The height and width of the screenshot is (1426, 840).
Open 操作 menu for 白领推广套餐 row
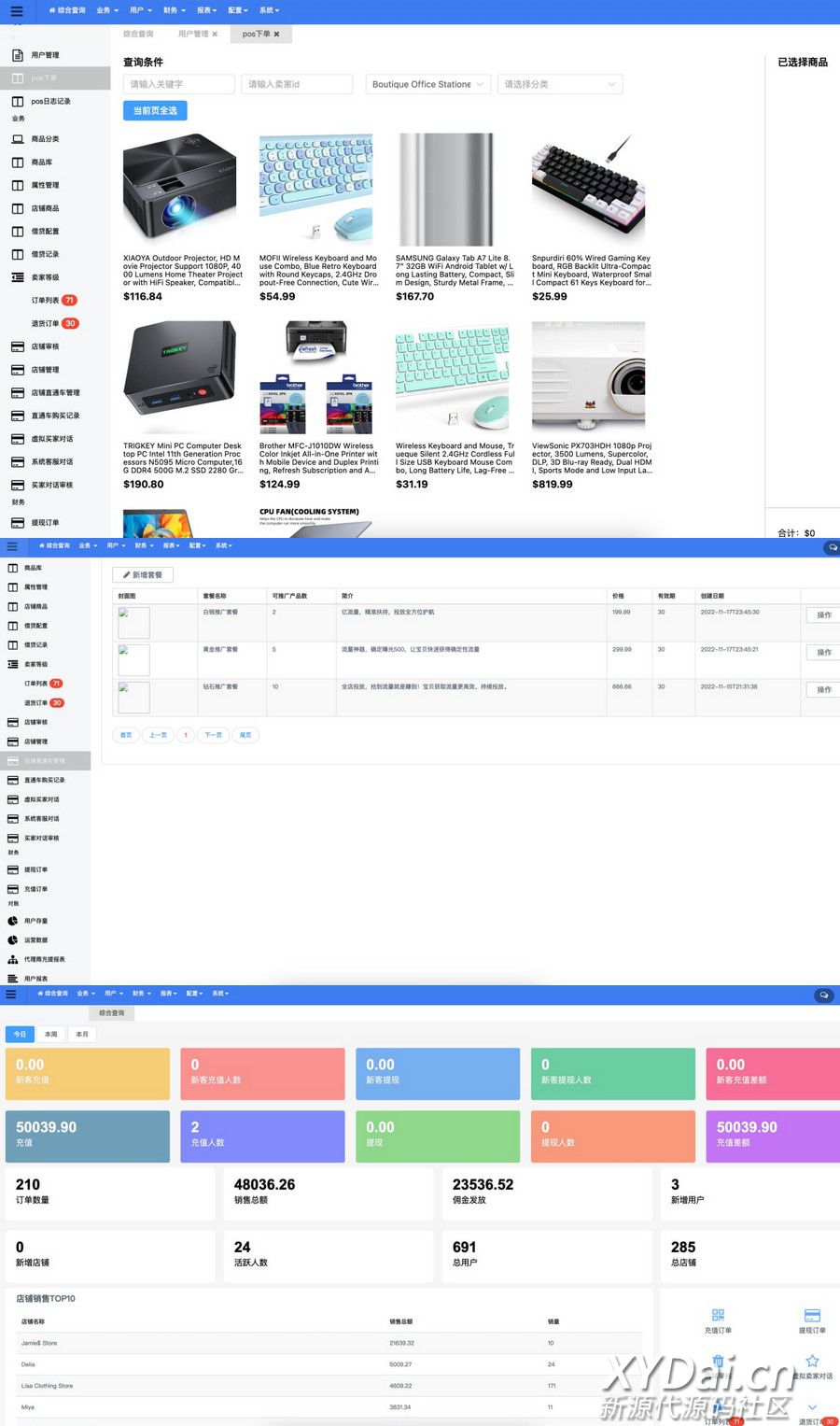click(x=823, y=615)
